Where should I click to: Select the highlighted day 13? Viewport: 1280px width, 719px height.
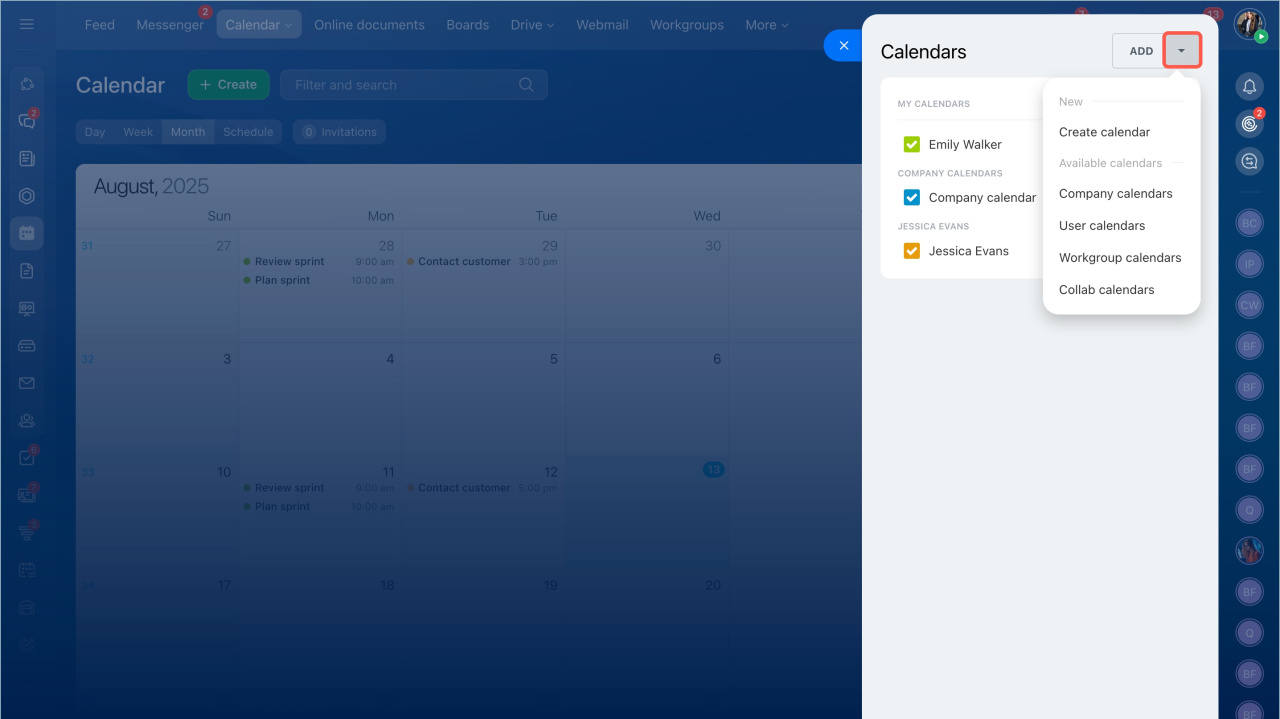point(713,469)
